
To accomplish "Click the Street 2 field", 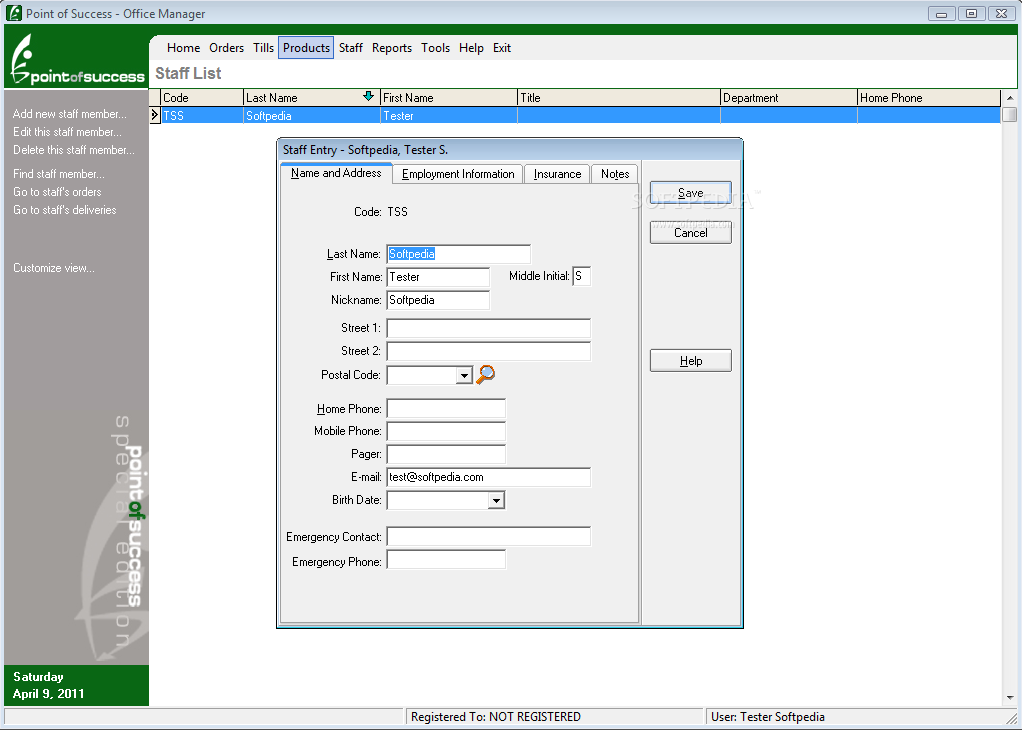I will [x=489, y=351].
